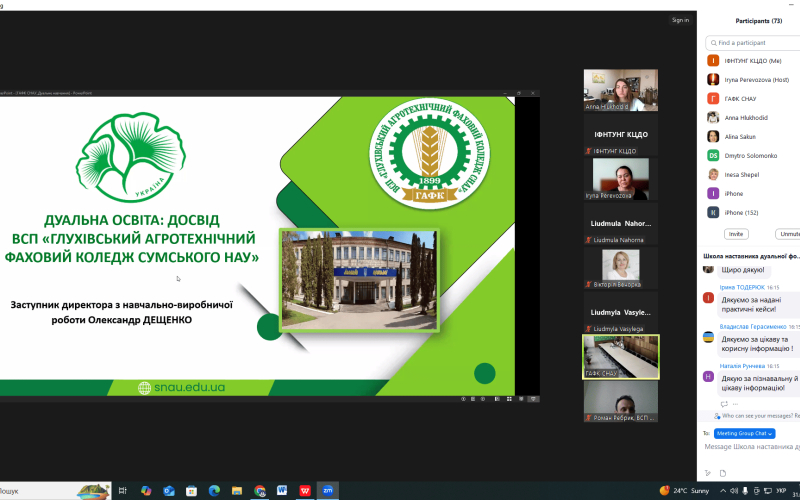Reply to Наталія Румчева's message
800x500 pixels.
(x=724, y=404)
